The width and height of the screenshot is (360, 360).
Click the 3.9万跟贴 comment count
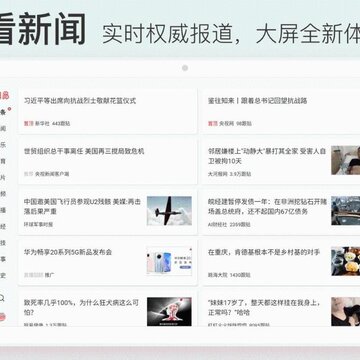[240, 174]
